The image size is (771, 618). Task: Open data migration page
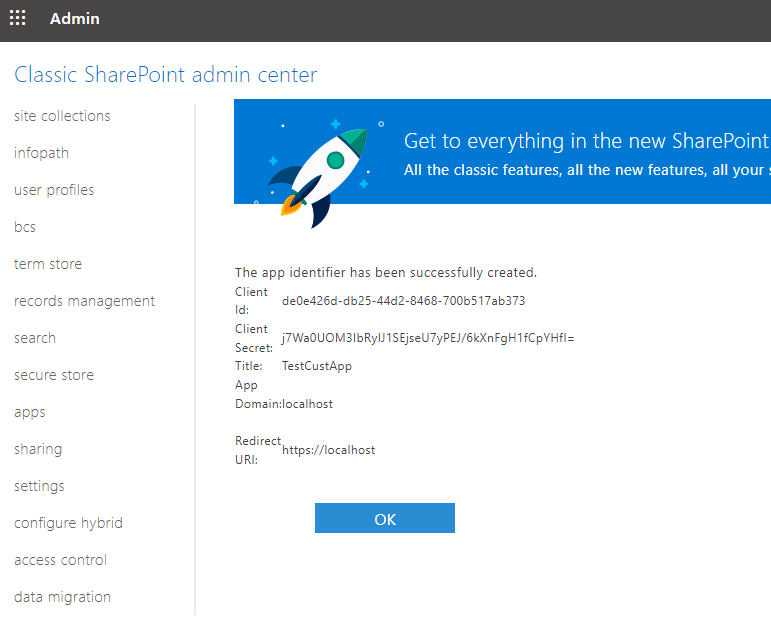coord(62,597)
